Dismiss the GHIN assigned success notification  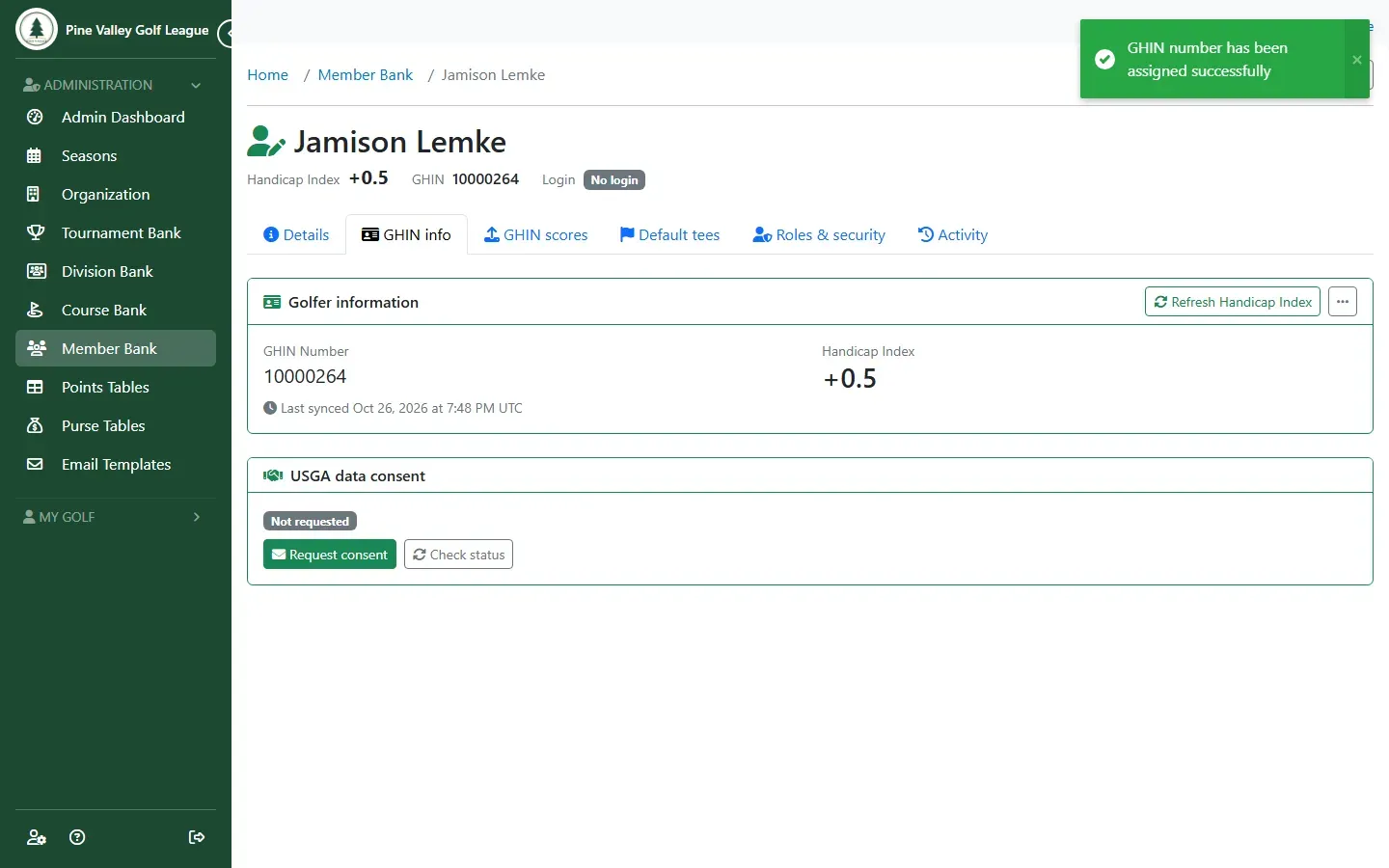(1357, 60)
